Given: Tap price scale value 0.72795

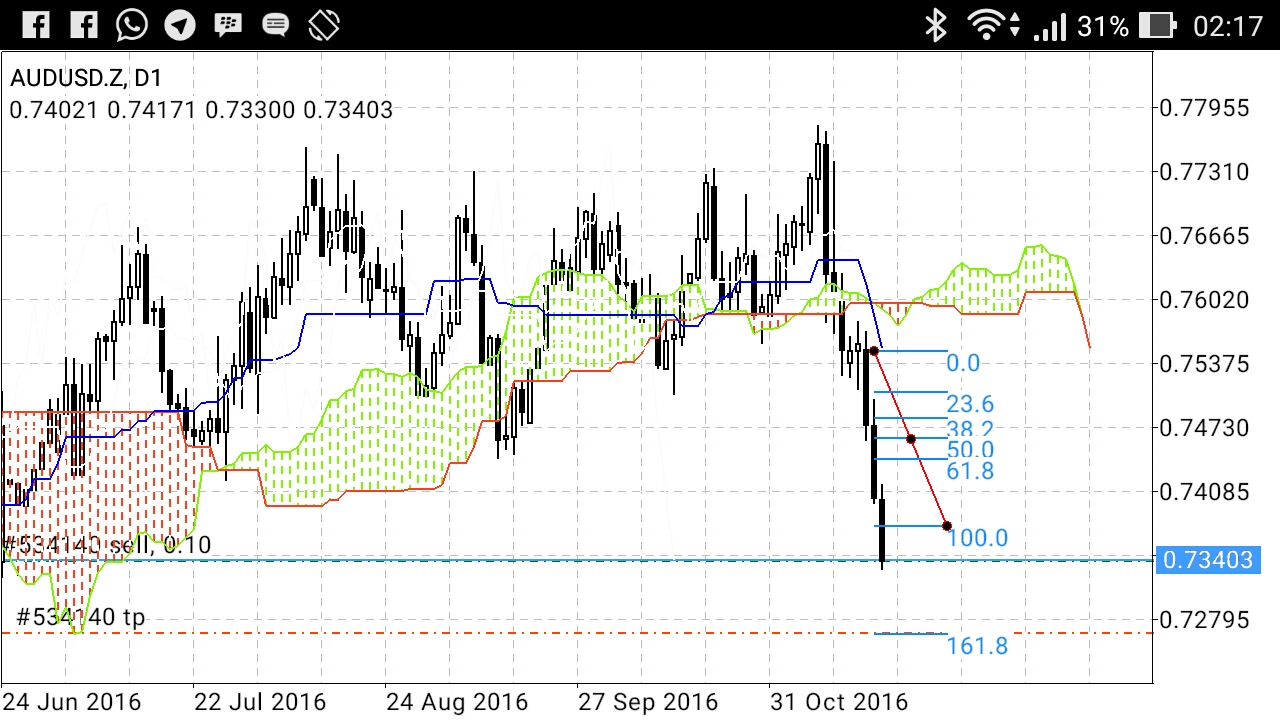Looking at the screenshot, I should (1204, 620).
